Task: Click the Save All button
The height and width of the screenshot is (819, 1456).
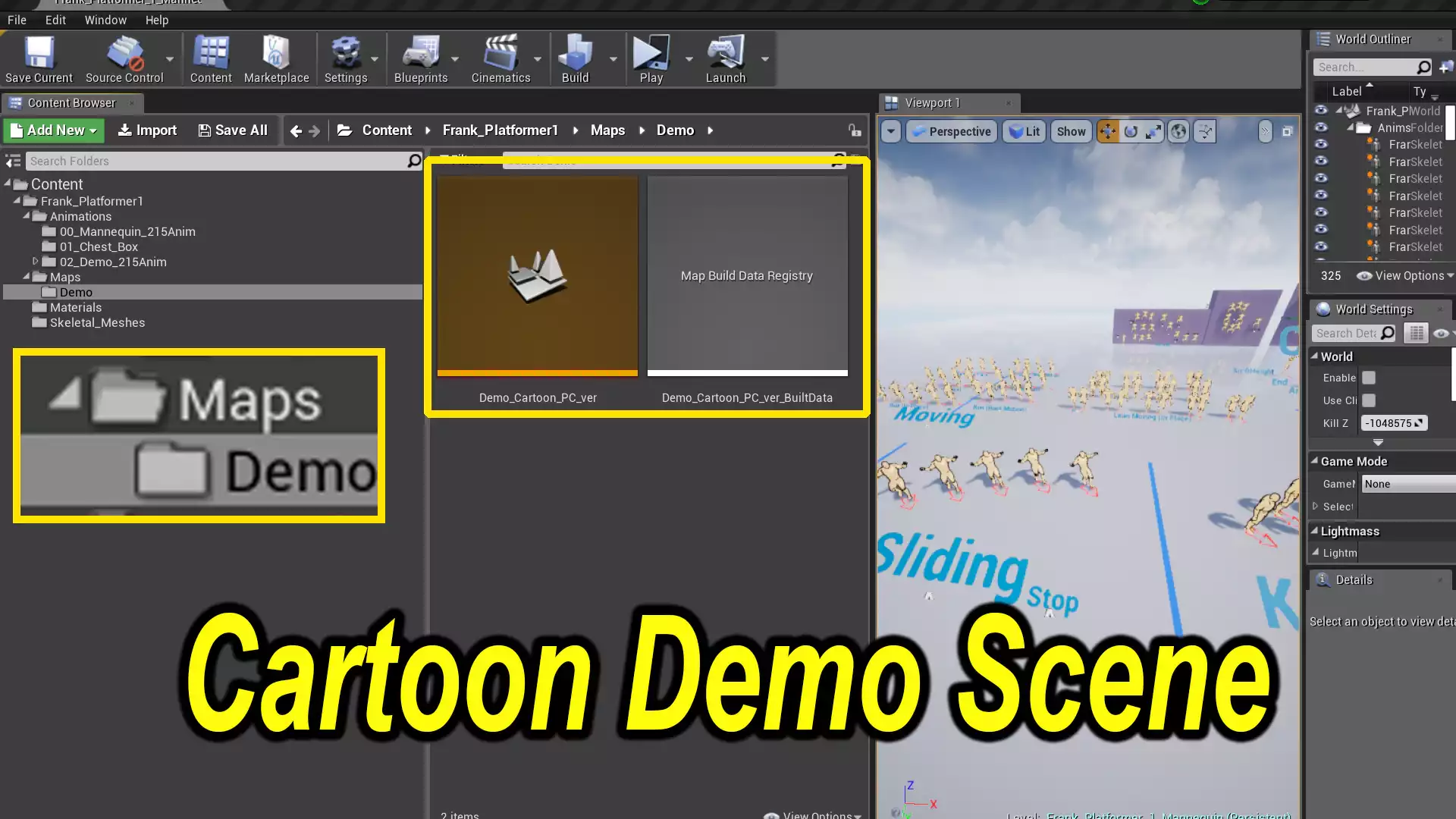Action: tap(233, 130)
